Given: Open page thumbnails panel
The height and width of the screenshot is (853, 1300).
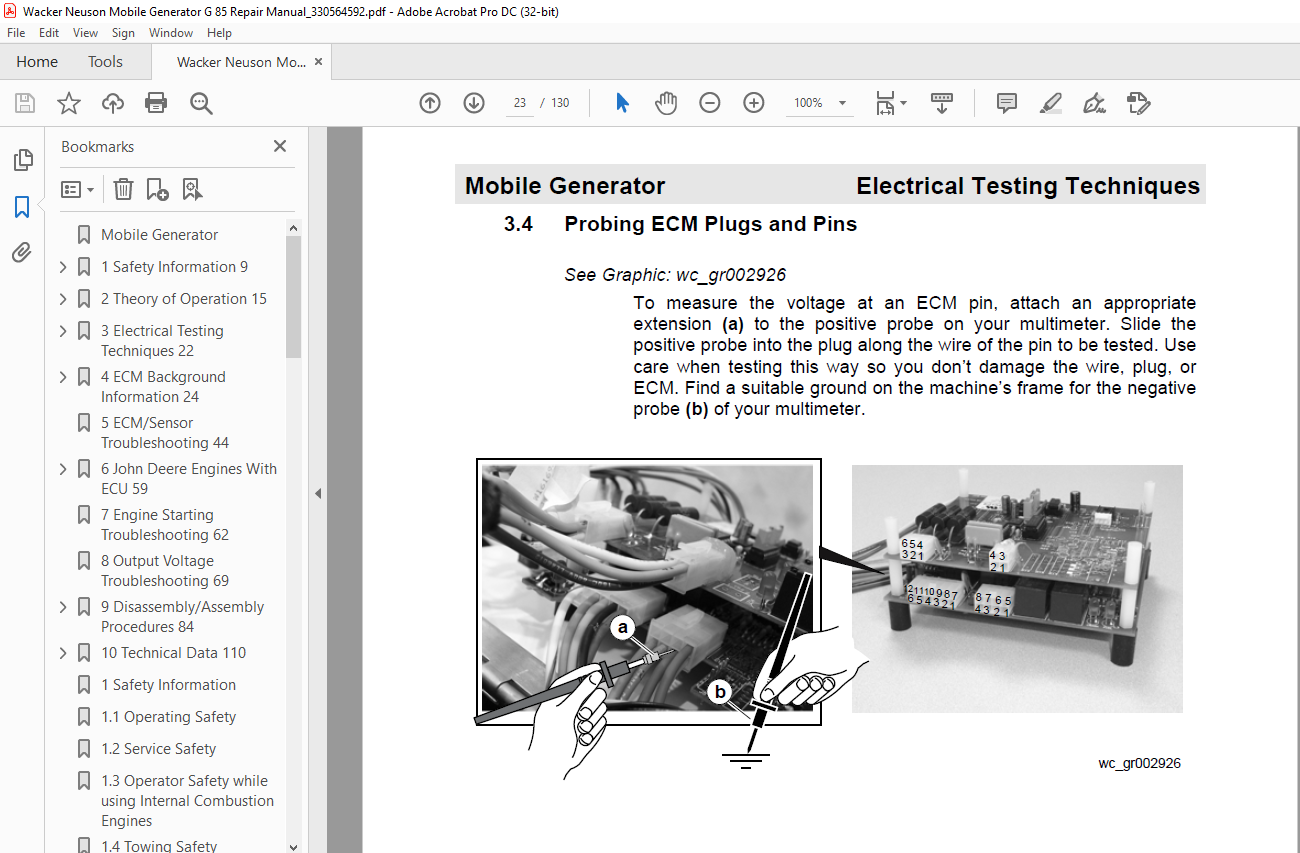Looking at the screenshot, I should [22, 160].
